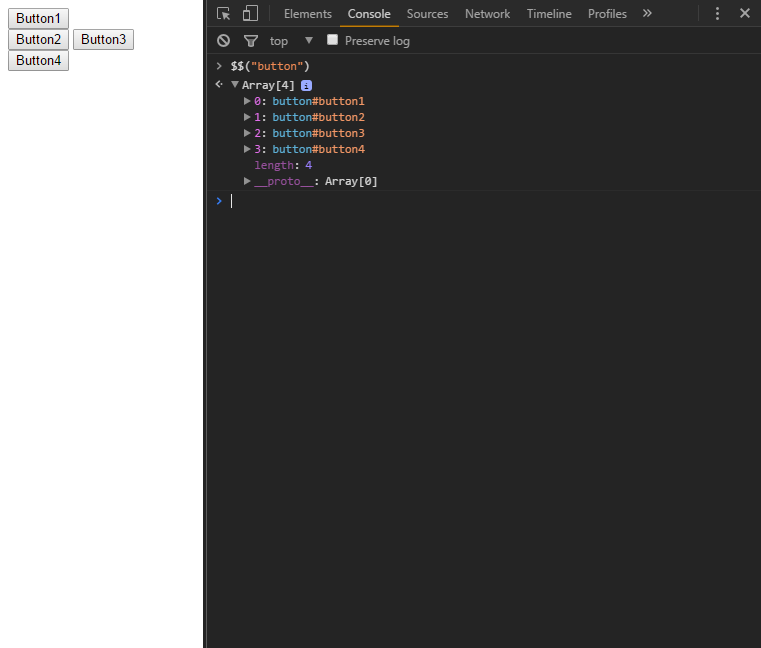This screenshot has height=648, width=761.
Task: Close the DevTools panel
Action: click(744, 13)
